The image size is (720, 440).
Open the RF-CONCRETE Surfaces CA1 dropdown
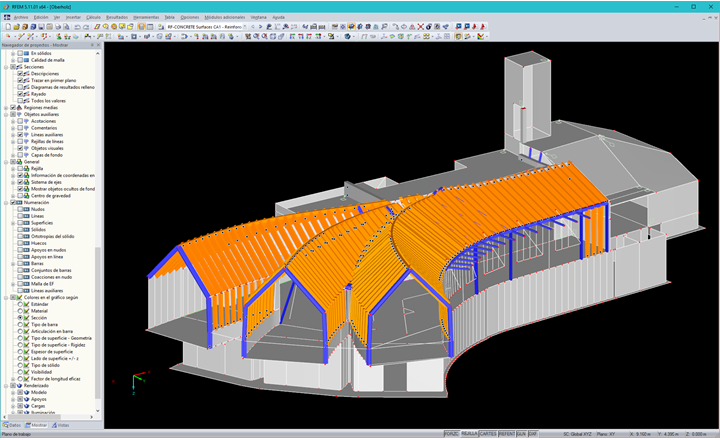point(245,27)
